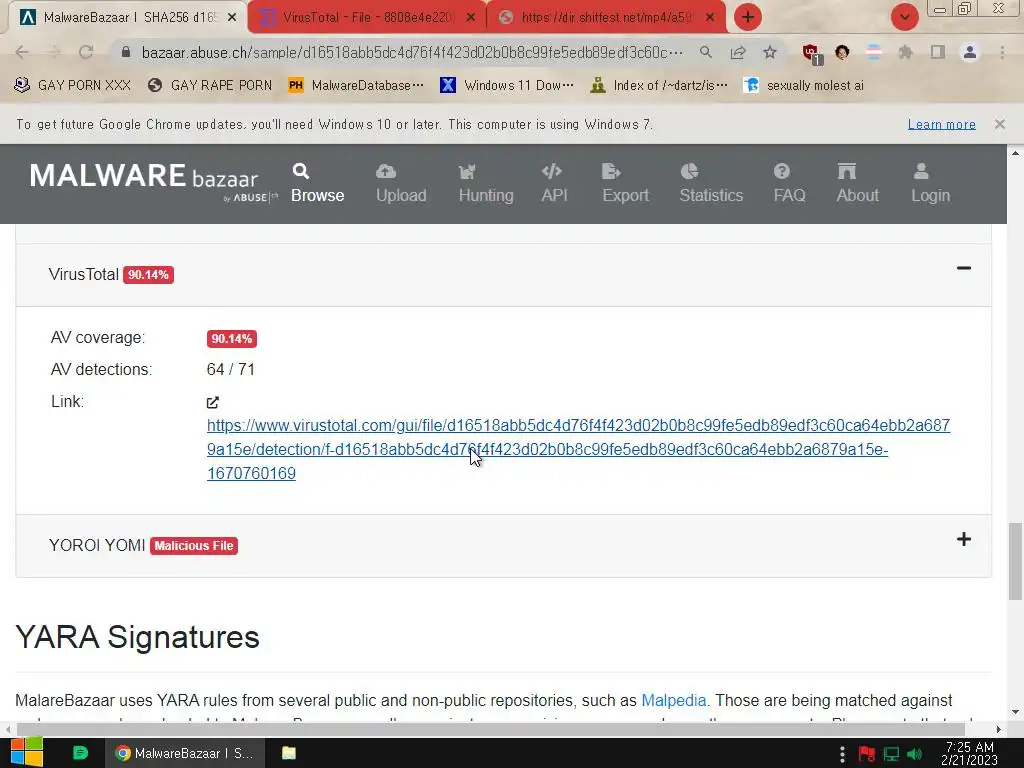Show hidden tray icons via dots
This screenshot has height=768, width=1024.
842,754
